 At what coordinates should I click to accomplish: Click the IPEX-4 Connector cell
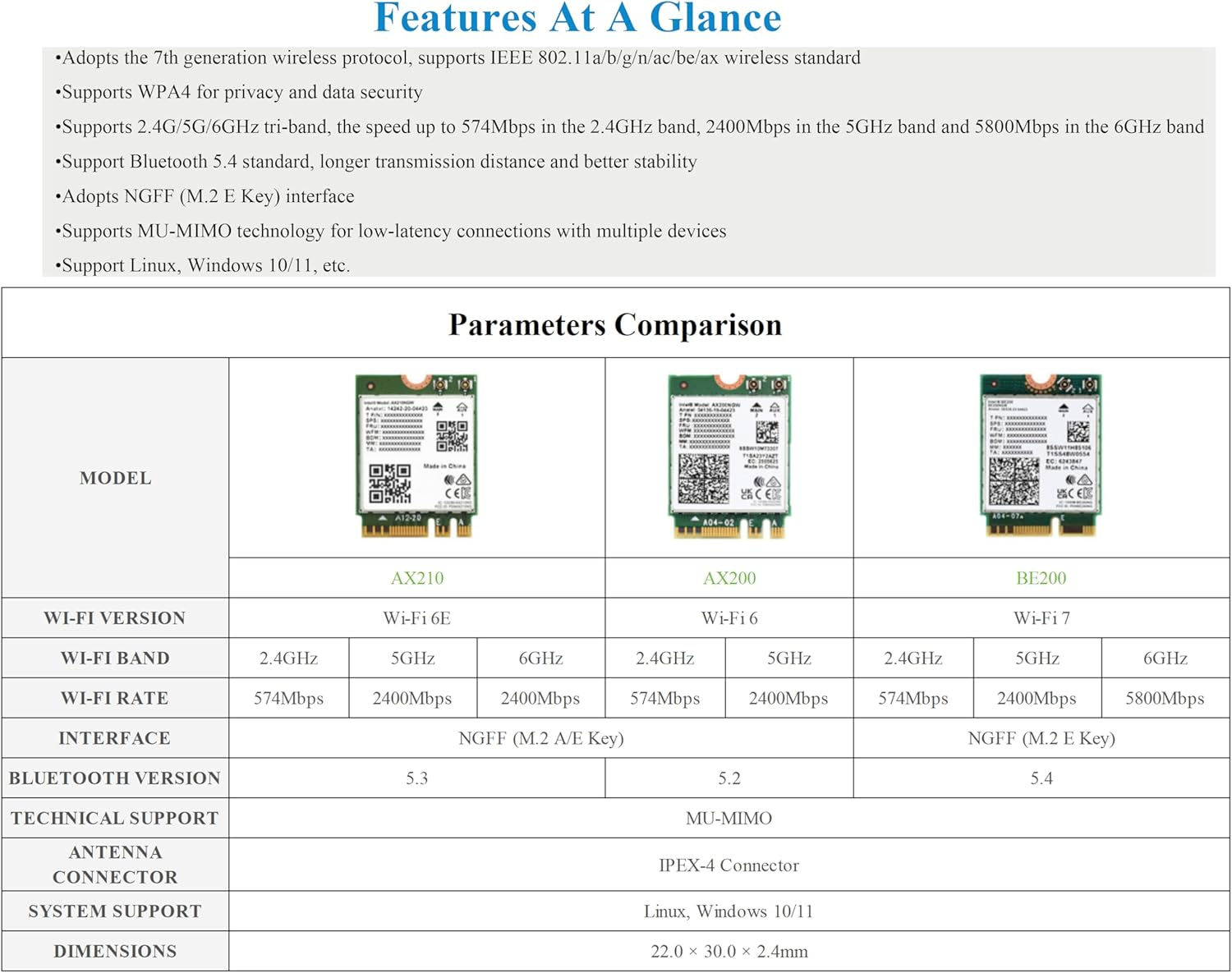(729, 865)
